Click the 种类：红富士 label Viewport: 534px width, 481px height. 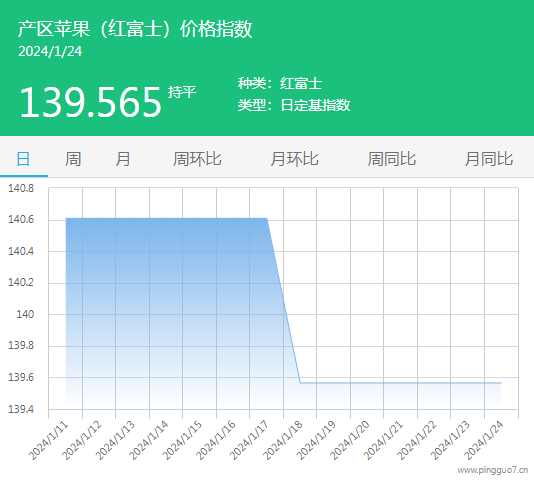280,83
